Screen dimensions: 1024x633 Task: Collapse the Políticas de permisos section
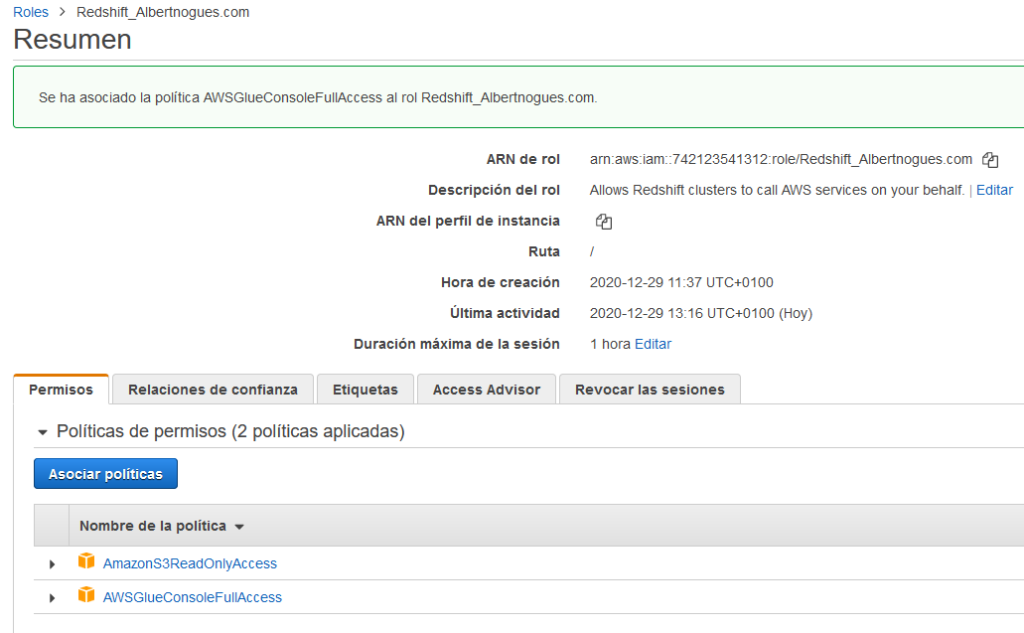[x=43, y=432]
